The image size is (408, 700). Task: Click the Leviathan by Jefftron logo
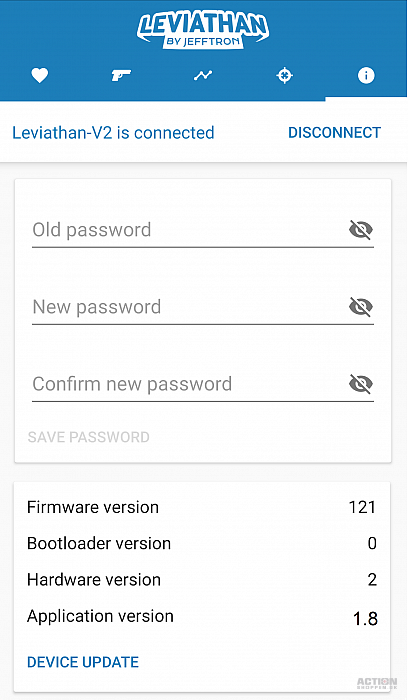click(203, 29)
